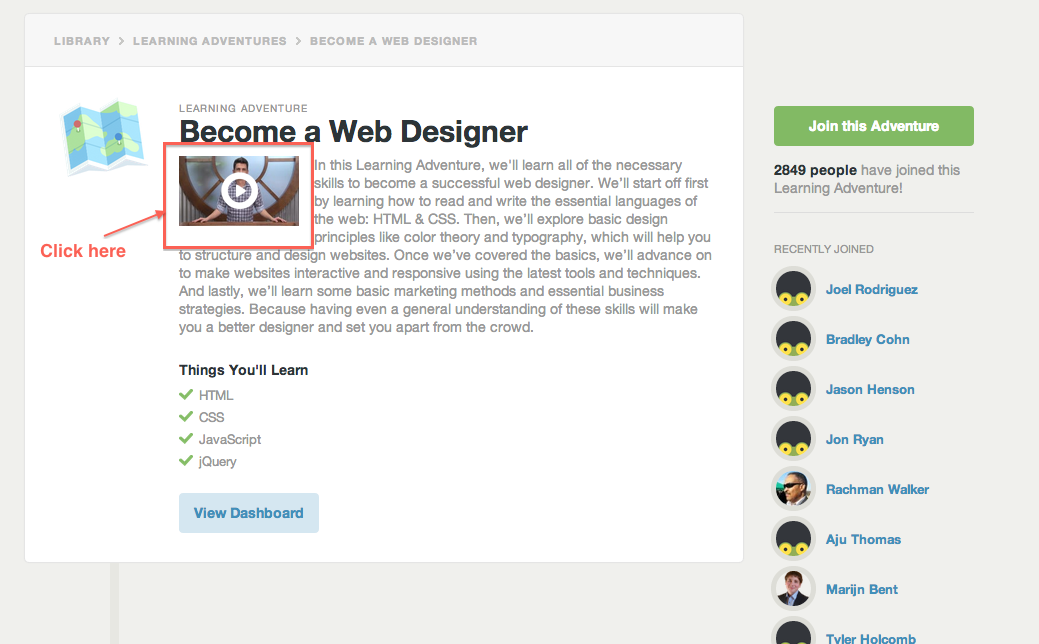
Task: Click the green checkmark beside CSS
Action: coord(185,416)
